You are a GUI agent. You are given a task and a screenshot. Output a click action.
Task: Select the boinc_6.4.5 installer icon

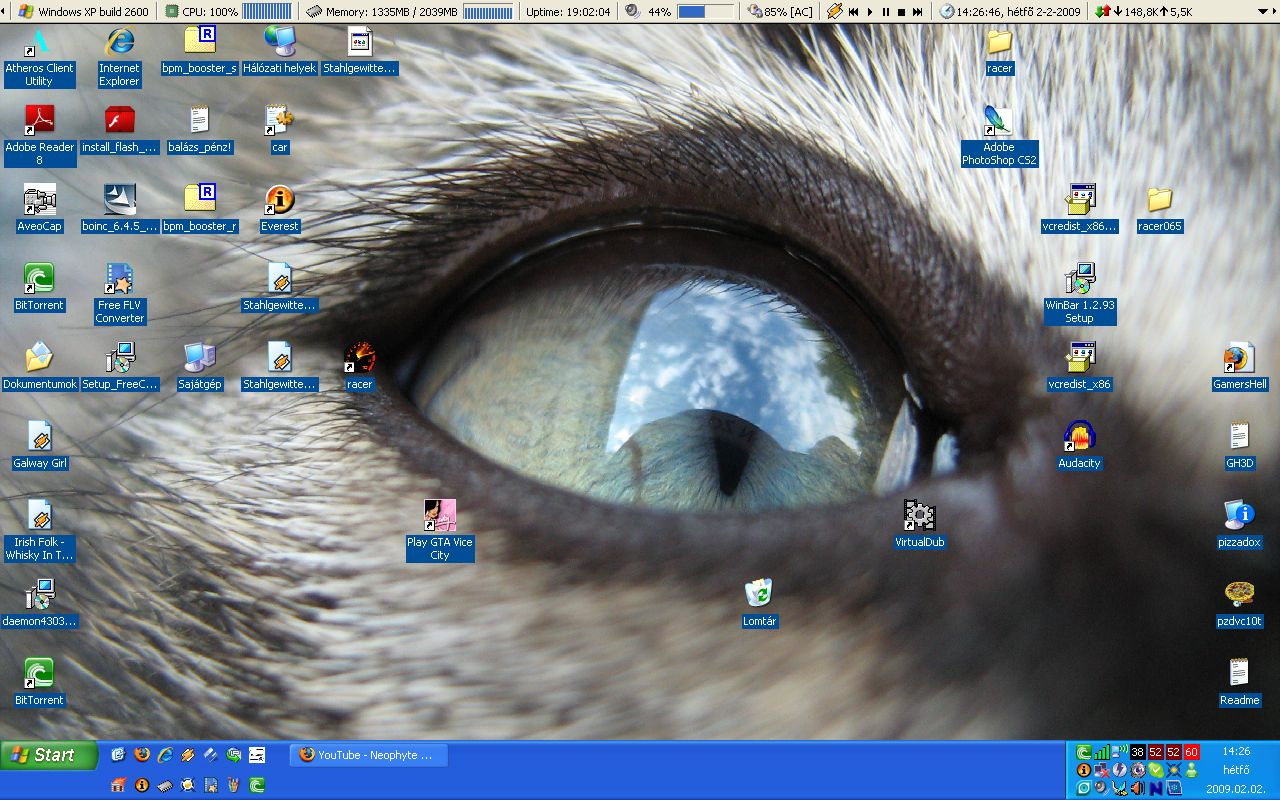click(x=119, y=210)
